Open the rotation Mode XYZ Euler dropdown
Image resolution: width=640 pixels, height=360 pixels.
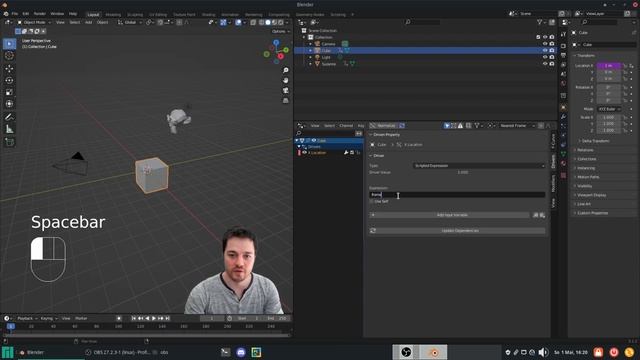tap(609, 109)
